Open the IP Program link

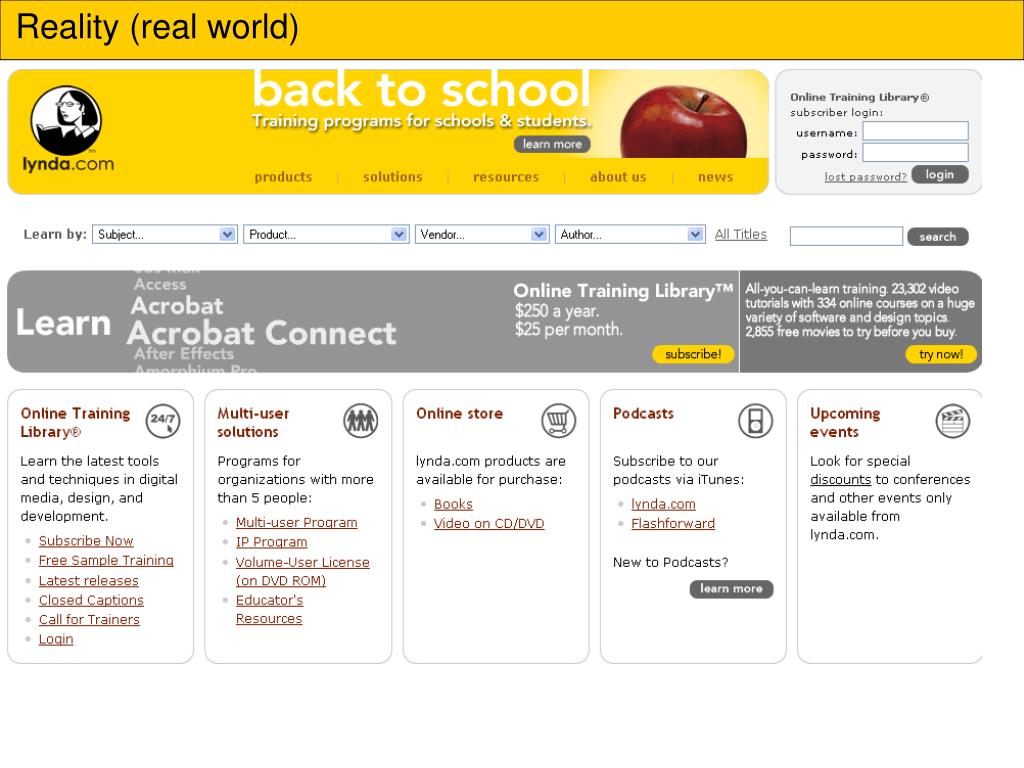coord(272,542)
